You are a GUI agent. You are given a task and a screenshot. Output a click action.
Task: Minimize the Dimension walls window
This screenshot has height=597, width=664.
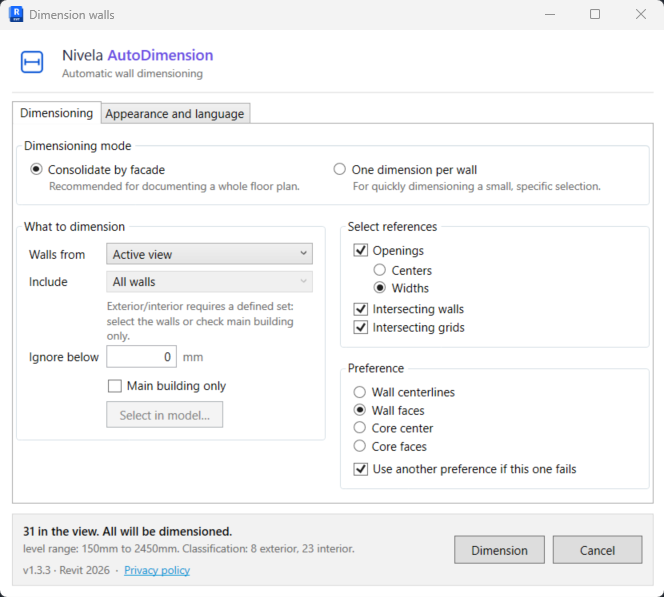(550, 14)
